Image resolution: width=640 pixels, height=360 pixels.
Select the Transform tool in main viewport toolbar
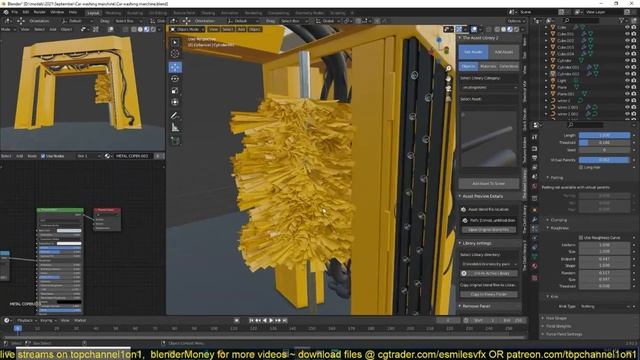175,102
